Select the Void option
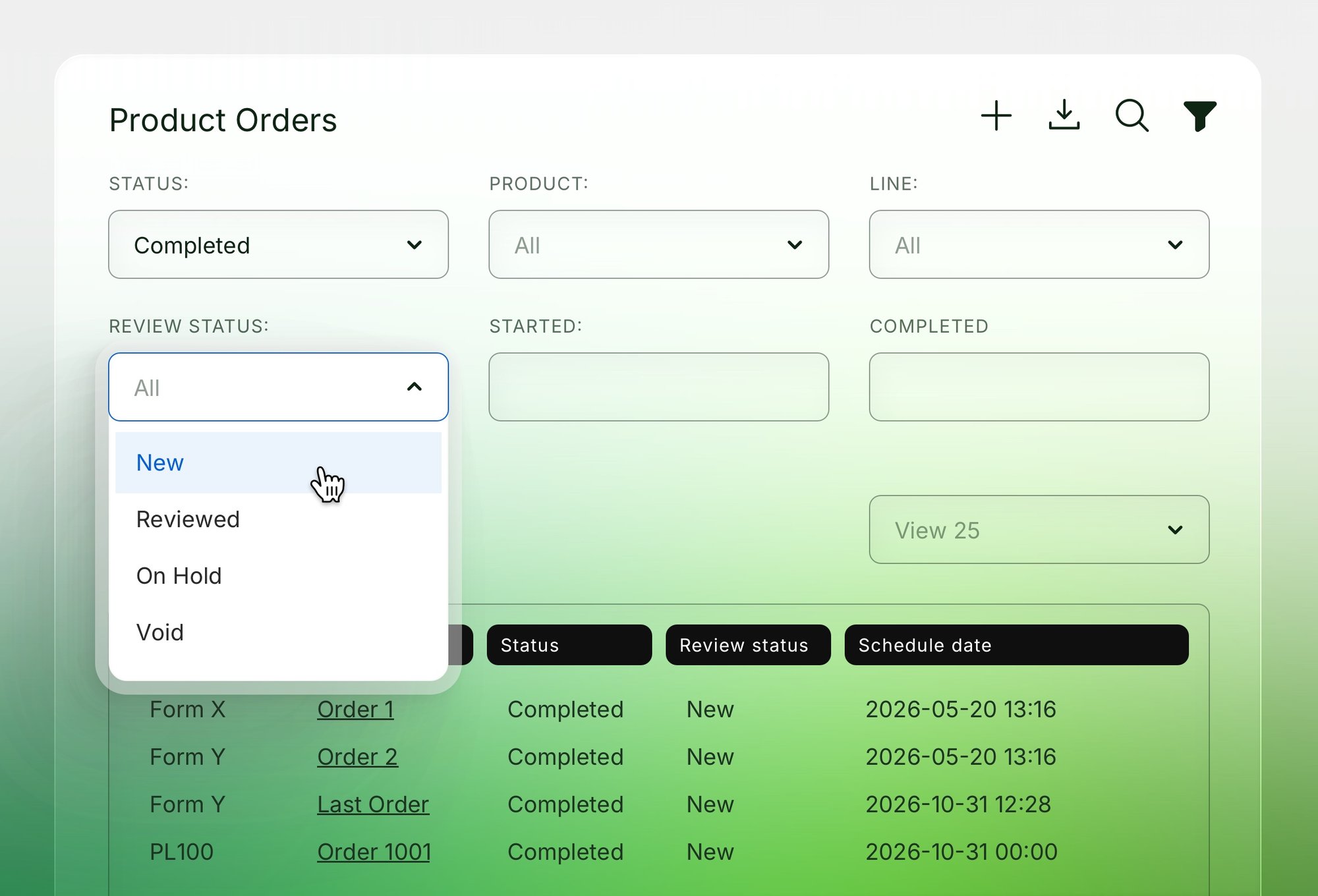This screenshot has width=1318, height=896. 278,632
